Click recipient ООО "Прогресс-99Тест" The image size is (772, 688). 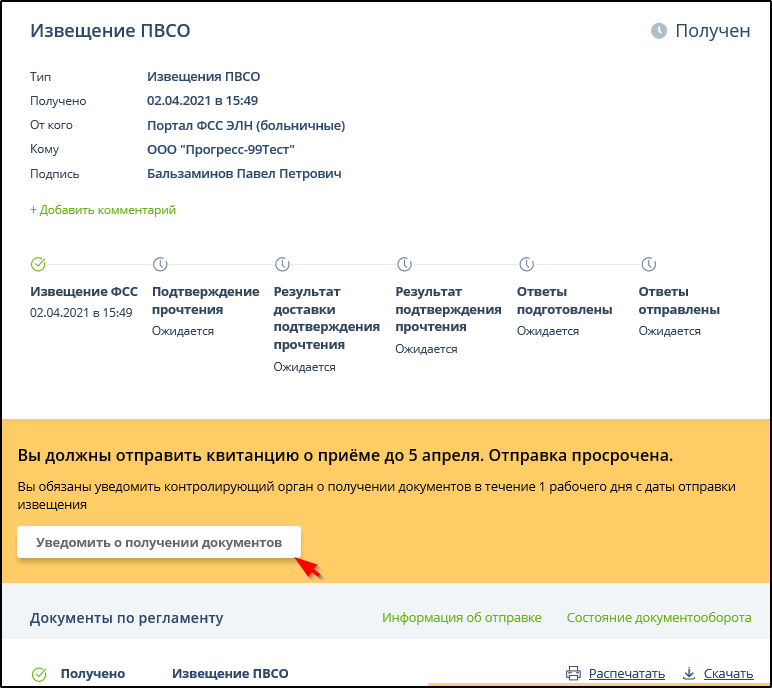coord(221,149)
